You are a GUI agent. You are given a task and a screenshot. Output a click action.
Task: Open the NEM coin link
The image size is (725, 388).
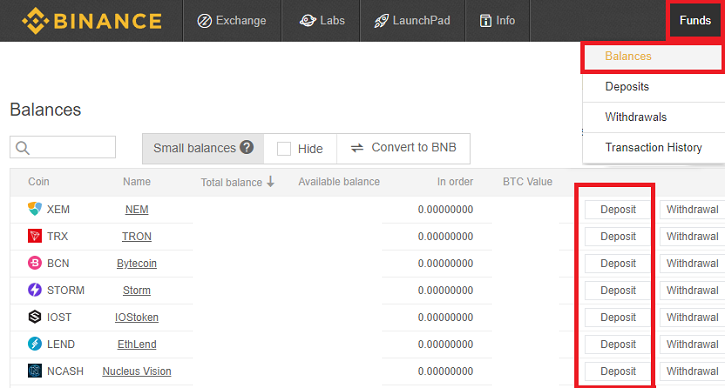[x=137, y=209]
